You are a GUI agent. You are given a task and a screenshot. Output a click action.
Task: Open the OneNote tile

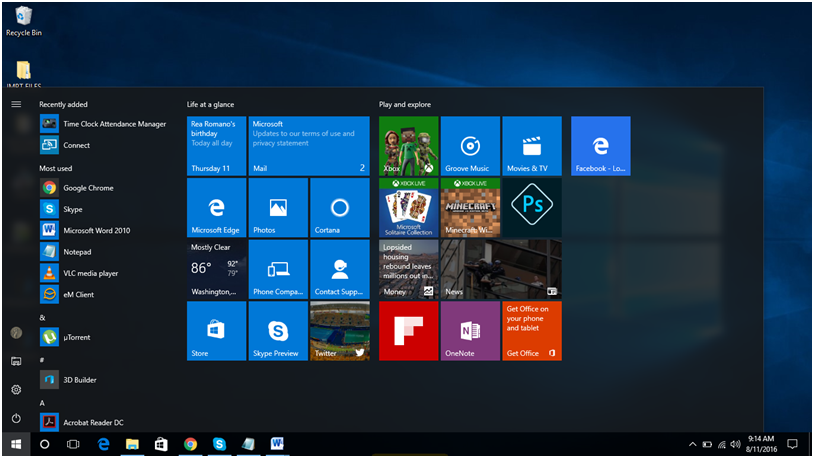click(x=470, y=331)
